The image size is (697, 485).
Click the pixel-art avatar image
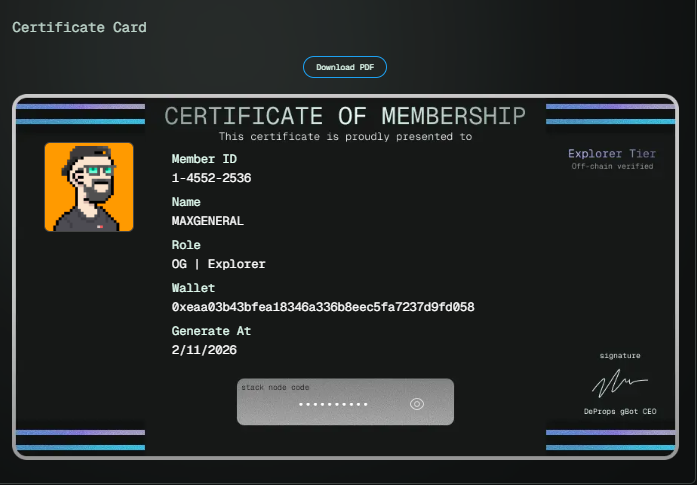tap(89, 187)
